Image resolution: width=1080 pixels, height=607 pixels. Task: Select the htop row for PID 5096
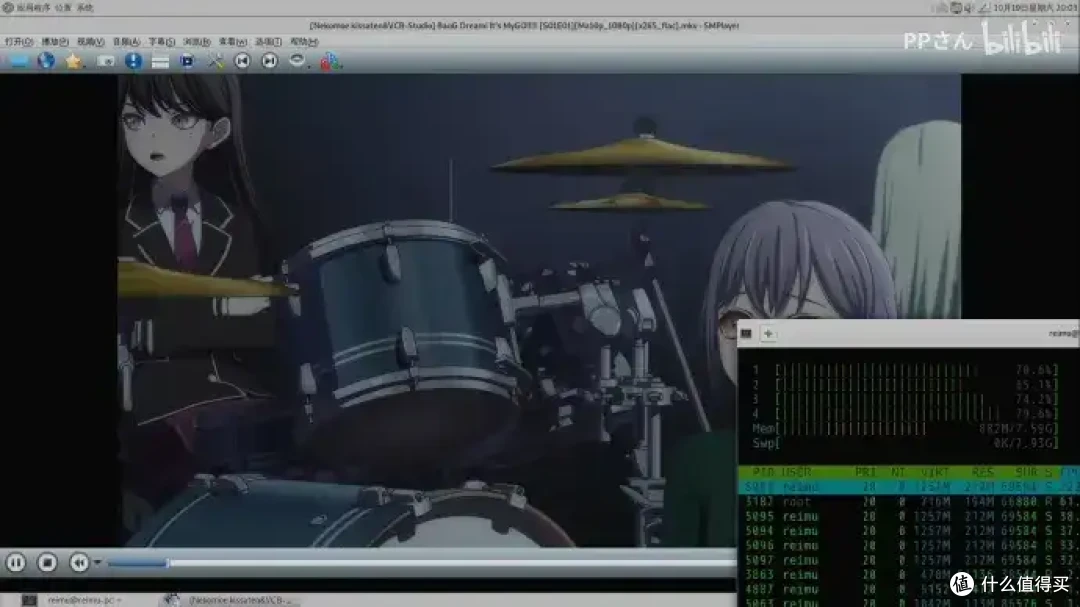(908, 546)
